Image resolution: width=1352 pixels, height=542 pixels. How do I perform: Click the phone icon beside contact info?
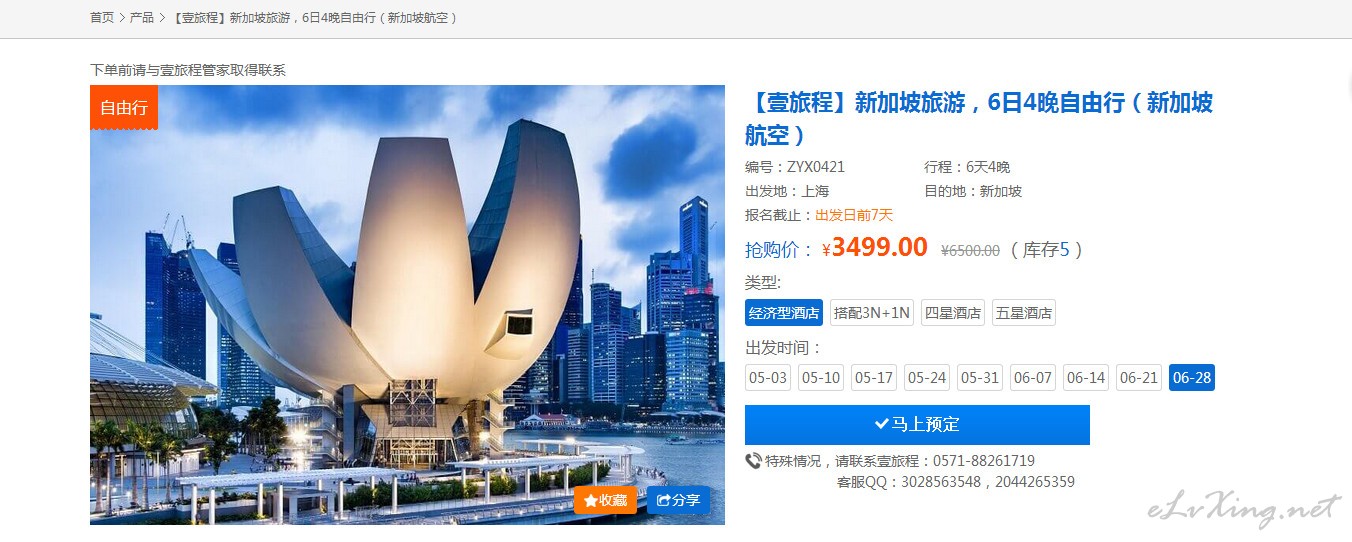(x=753, y=461)
